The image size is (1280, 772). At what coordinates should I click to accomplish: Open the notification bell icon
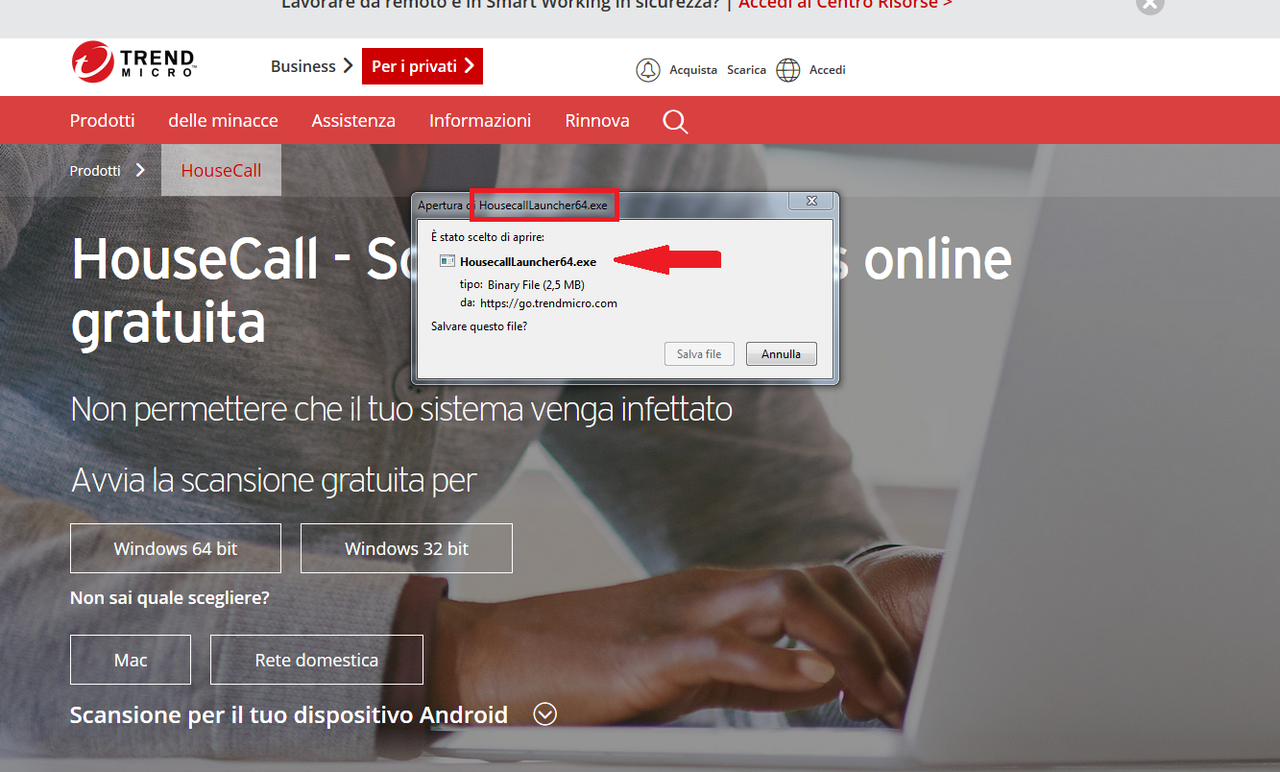point(648,70)
